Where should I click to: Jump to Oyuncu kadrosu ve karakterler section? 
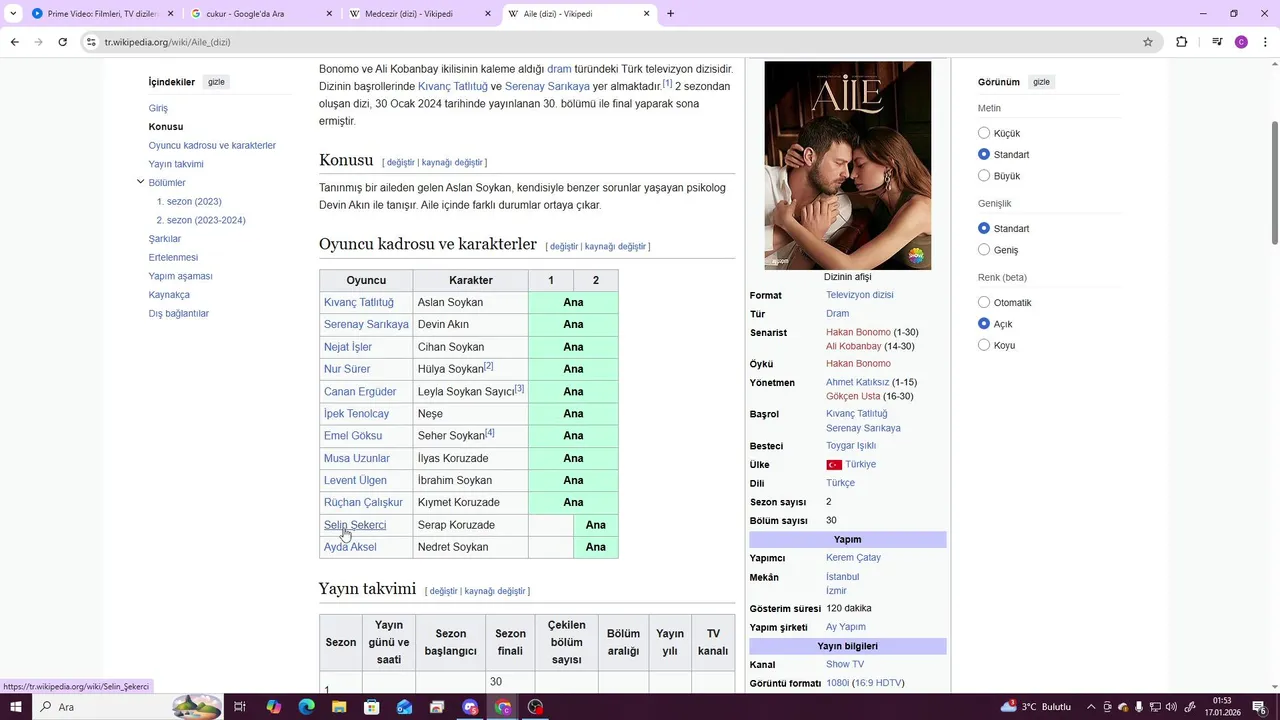pyautogui.click(x=212, y=145)
